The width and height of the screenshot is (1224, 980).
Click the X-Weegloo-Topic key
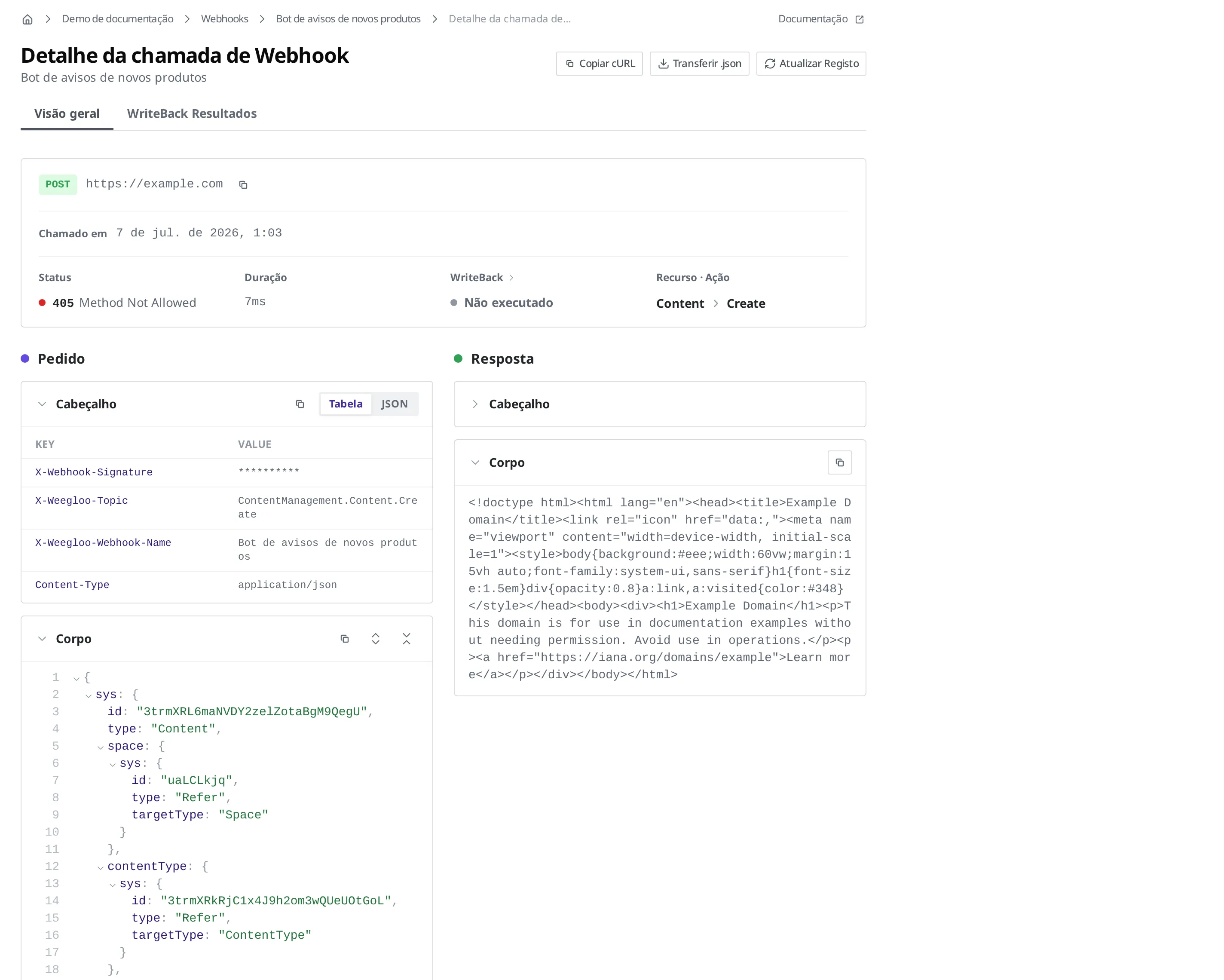pyautogui.click(x=81, y=501)
